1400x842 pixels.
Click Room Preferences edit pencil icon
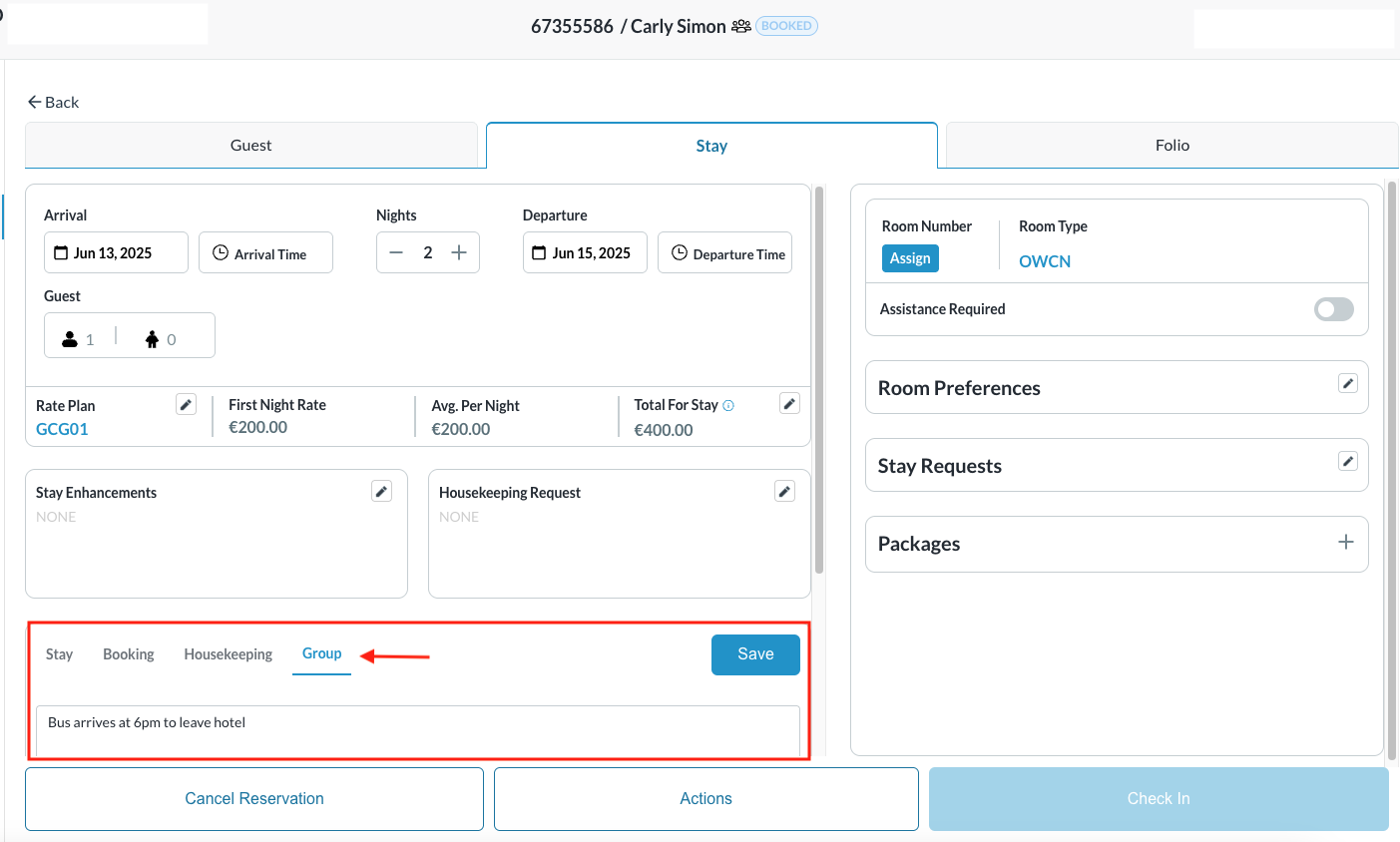[1347, 383]
